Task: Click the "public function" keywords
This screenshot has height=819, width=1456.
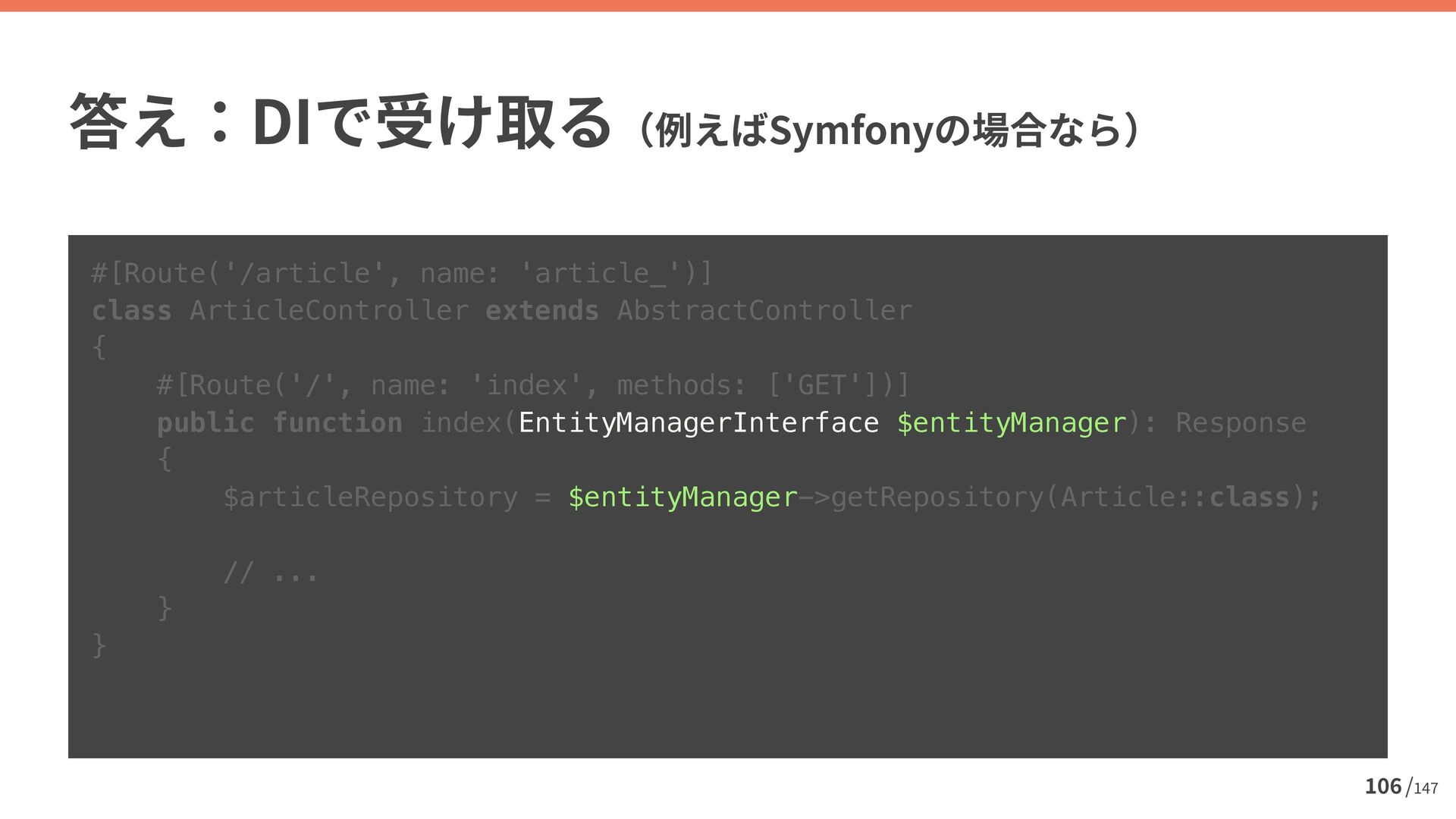Action: point(279,422)
